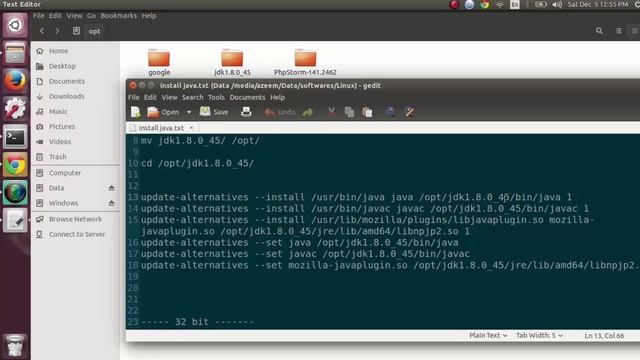Open find using the magnifier toolbar icon

click(x=391, y=112)
